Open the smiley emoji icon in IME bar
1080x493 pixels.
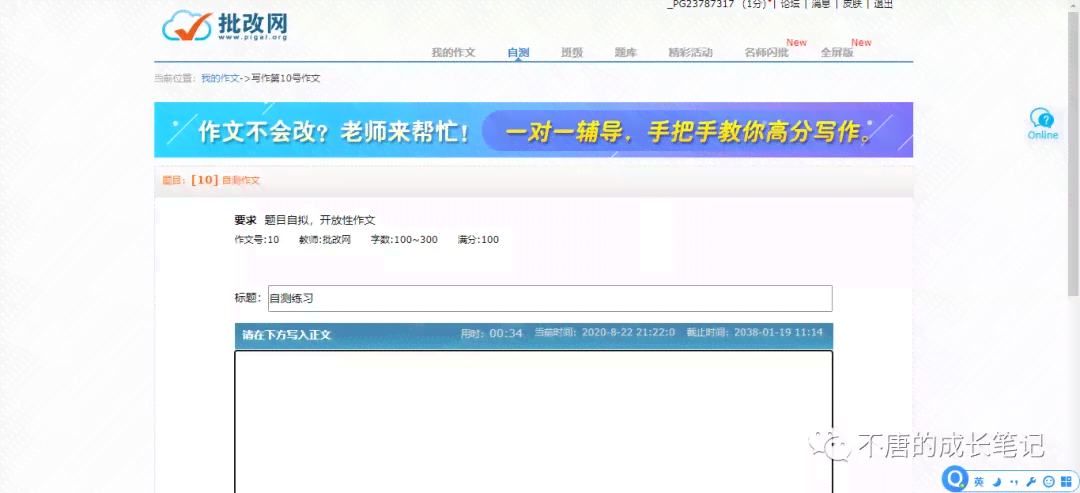point(1049,481)
